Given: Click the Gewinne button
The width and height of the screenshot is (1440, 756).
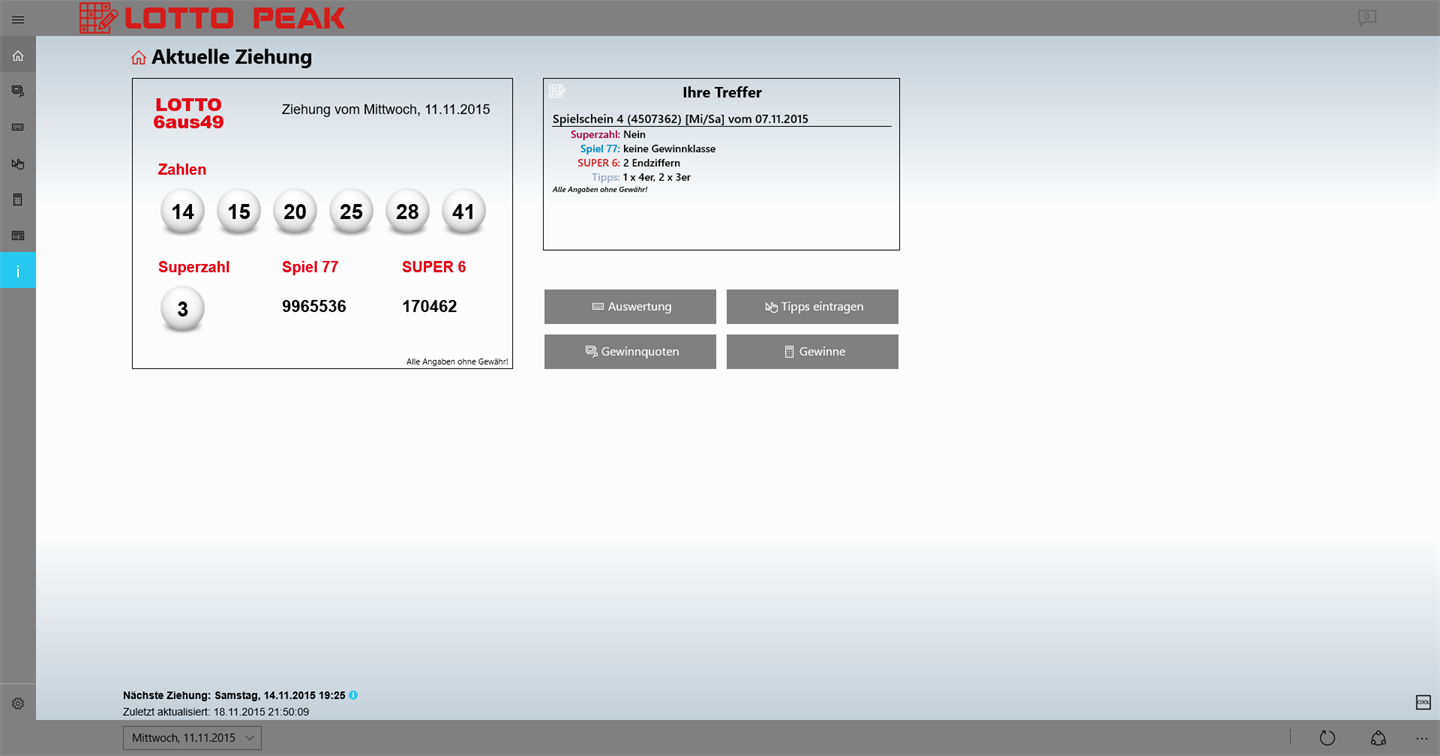Looking at the screenshot, I should tap(812, 352).
